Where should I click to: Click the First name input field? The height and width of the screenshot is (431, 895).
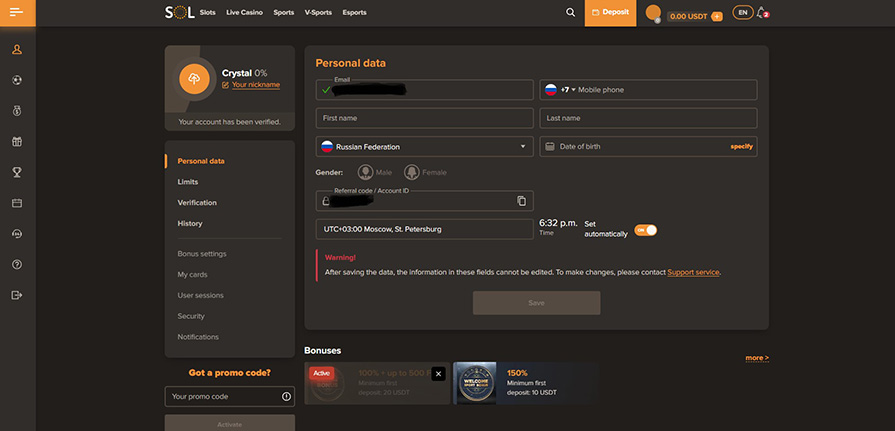(424, 118)
